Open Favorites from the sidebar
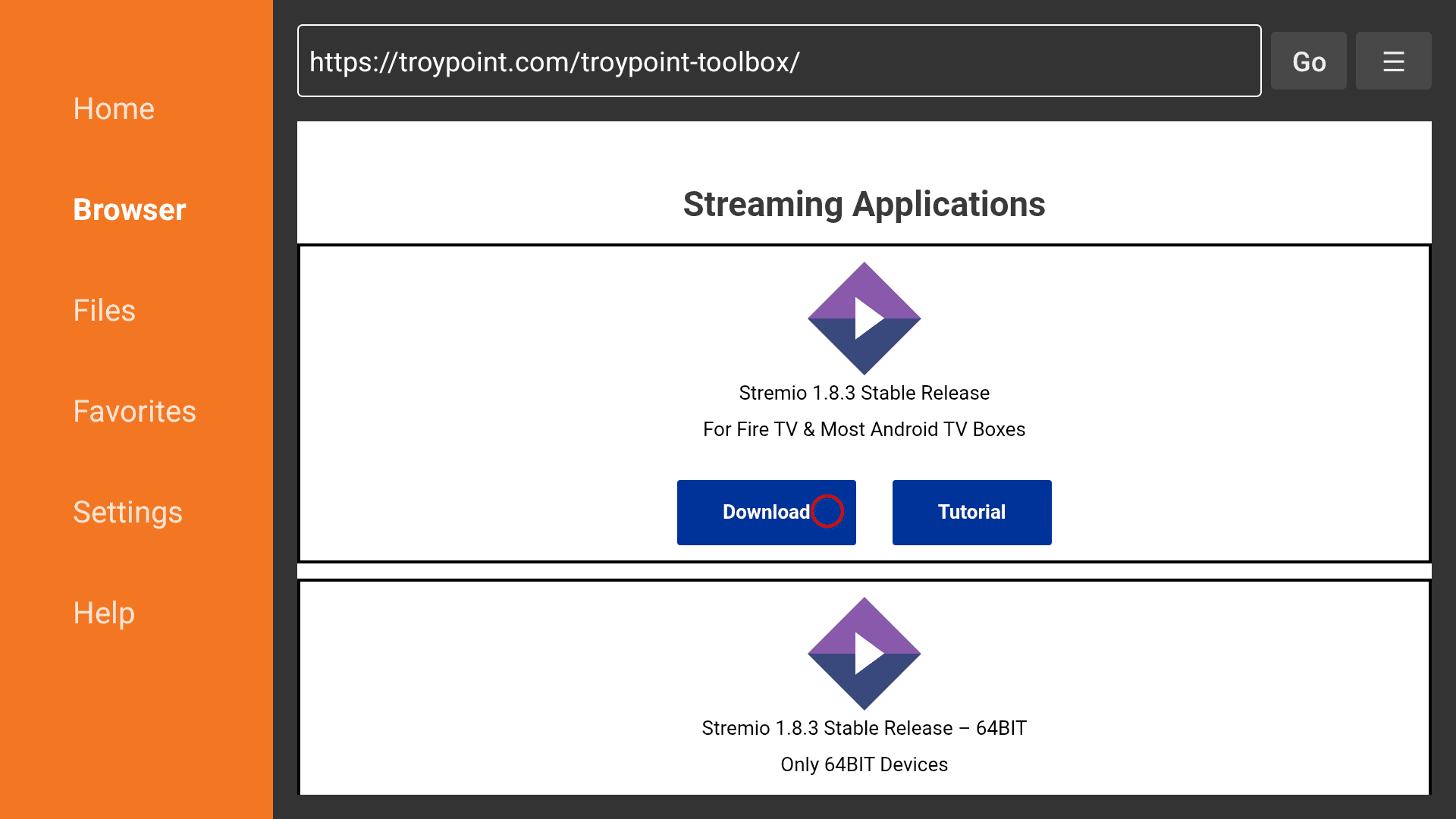Image resolution: width=1456 pixels, height=819 pixels. coord(134,411)
